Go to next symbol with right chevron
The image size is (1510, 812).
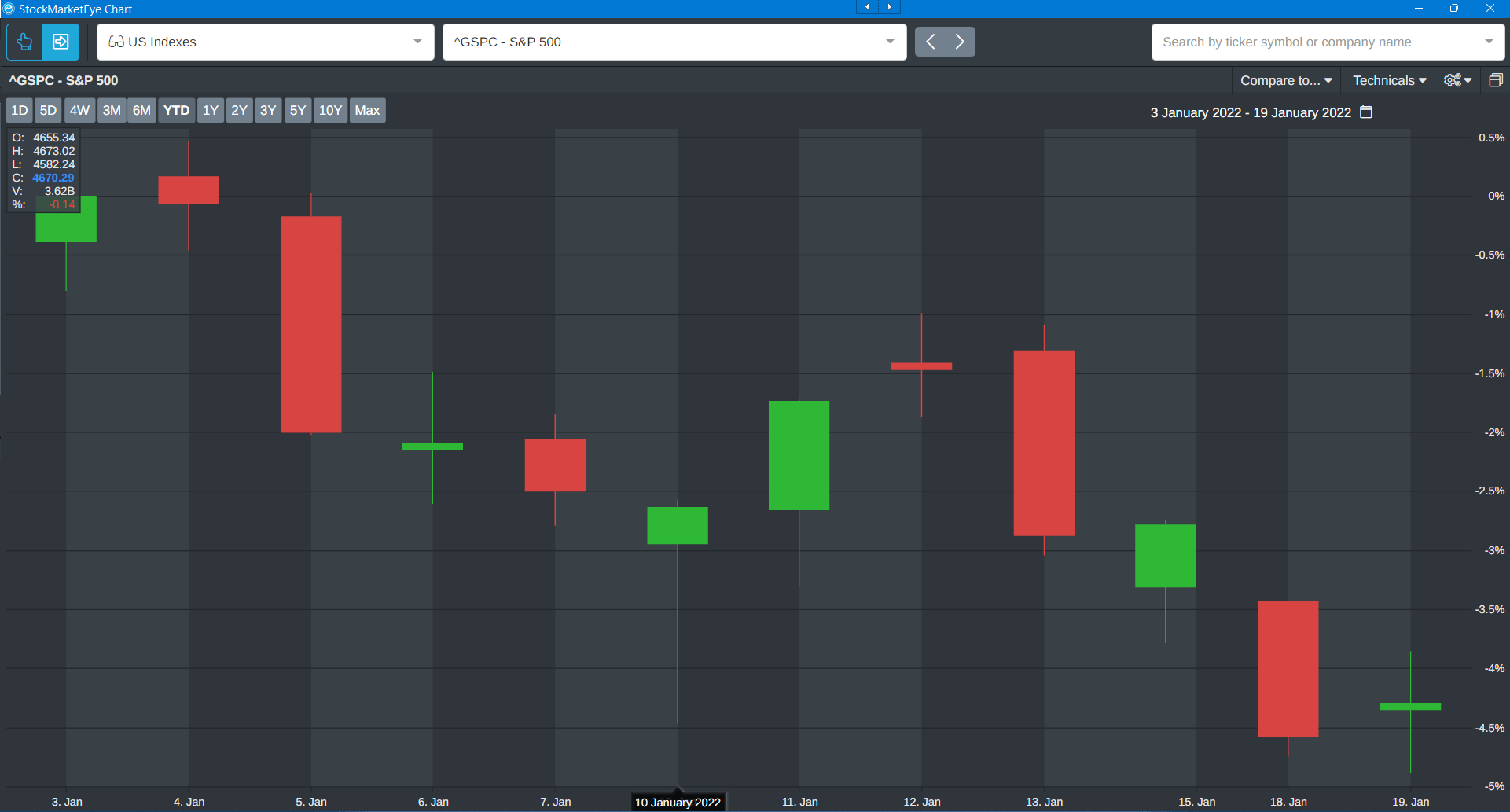click(960, 42)
